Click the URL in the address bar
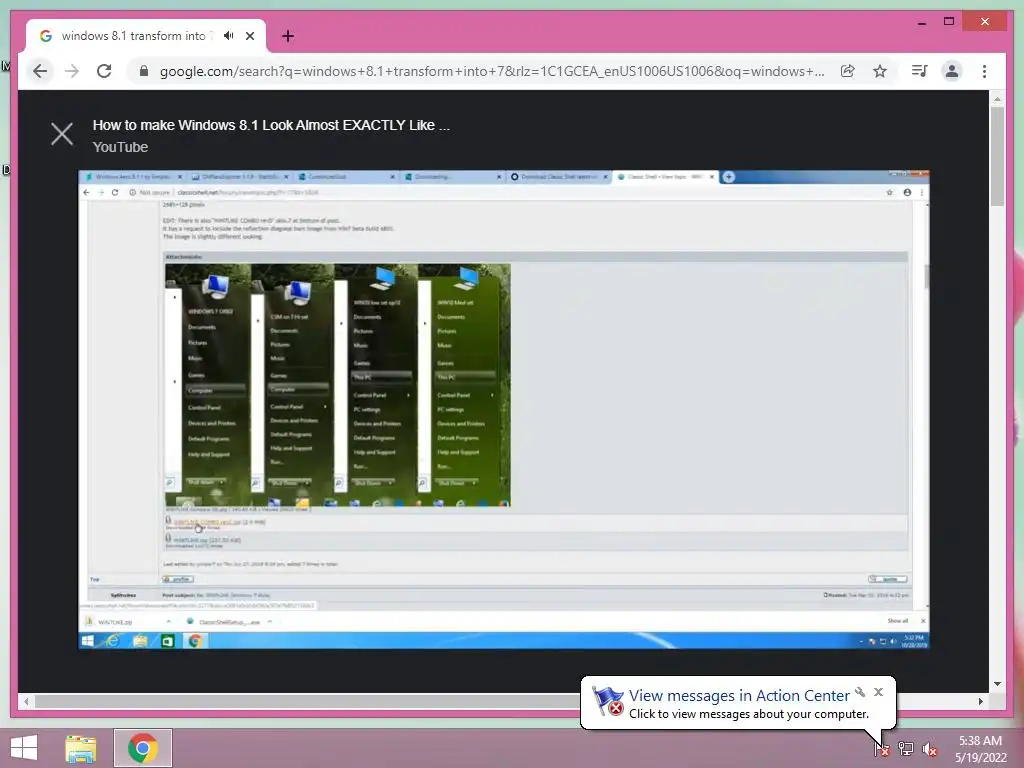The width and height of the screenshot is (1024, 768). 492,71
